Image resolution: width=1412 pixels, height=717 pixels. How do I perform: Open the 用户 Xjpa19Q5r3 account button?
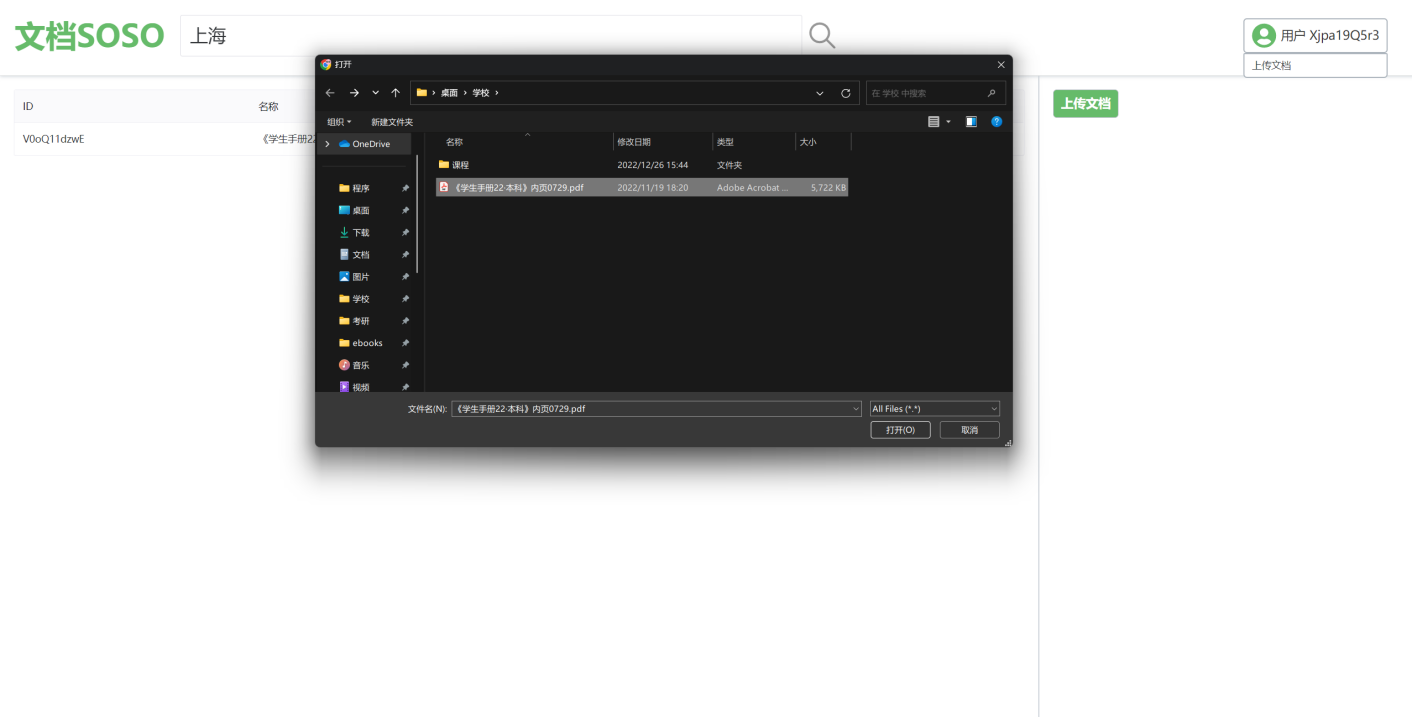1315,35
